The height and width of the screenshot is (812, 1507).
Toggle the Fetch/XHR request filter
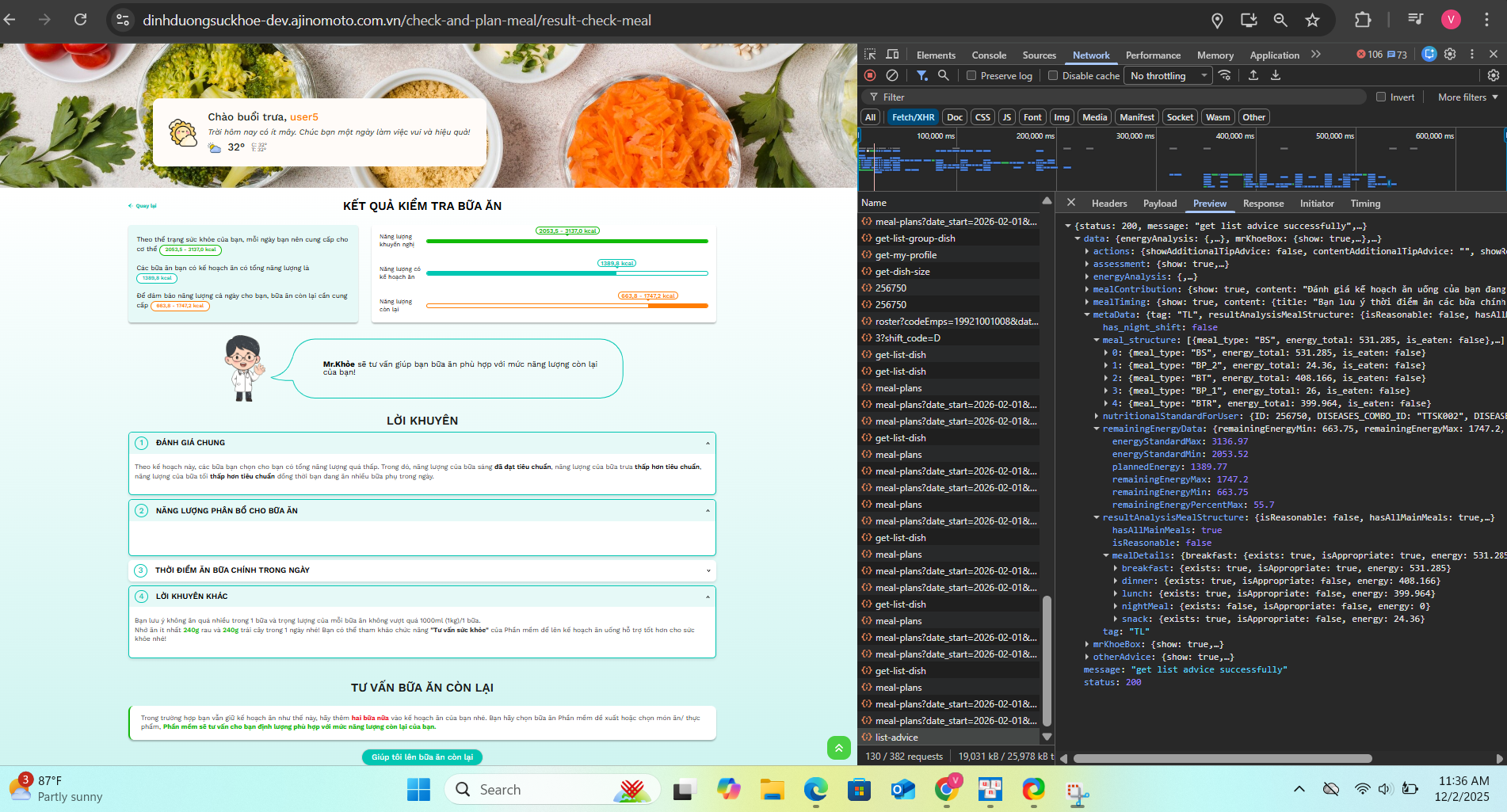[913, 117]
